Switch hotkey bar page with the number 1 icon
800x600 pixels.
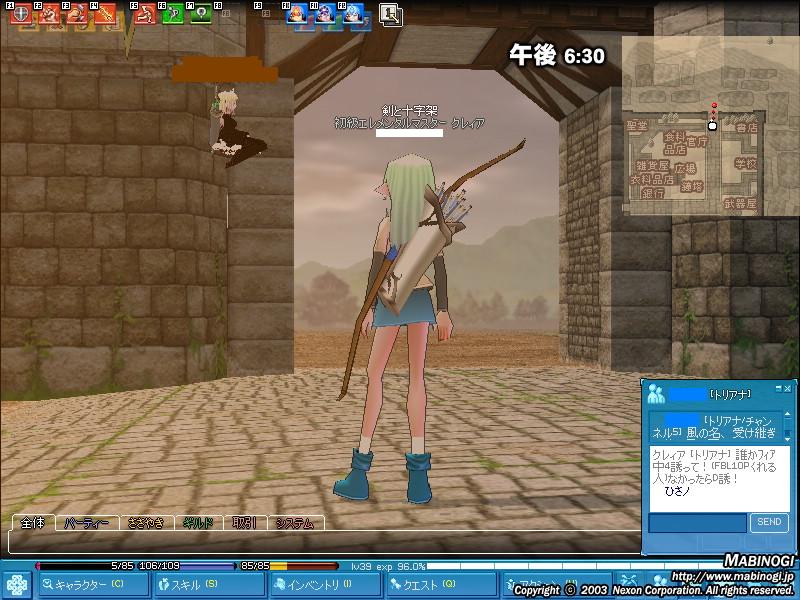click(x=391, y=14)
